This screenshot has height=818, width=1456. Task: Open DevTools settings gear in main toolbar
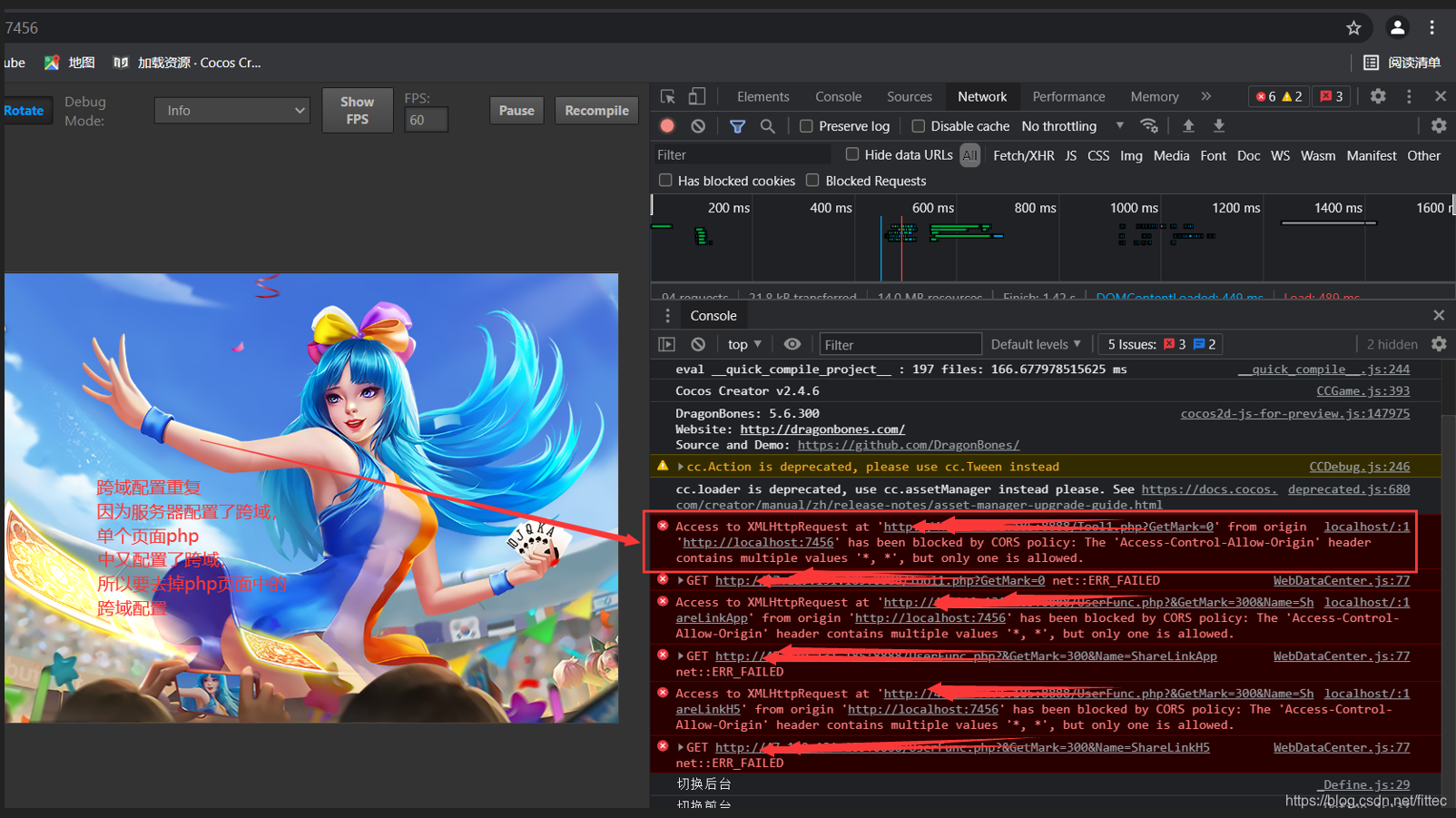[1378, 96]
